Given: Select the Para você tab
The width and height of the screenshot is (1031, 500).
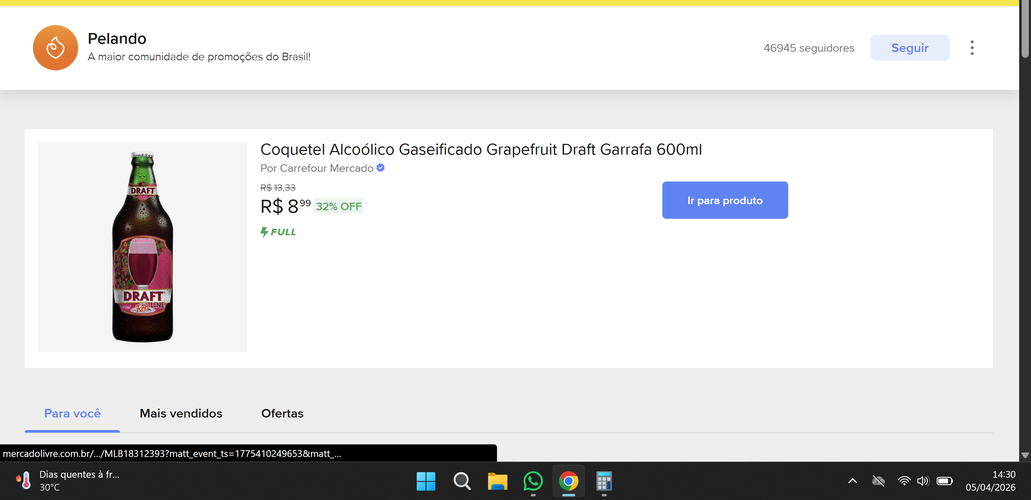Looking at the screenshot, I should tap(72, 414).
